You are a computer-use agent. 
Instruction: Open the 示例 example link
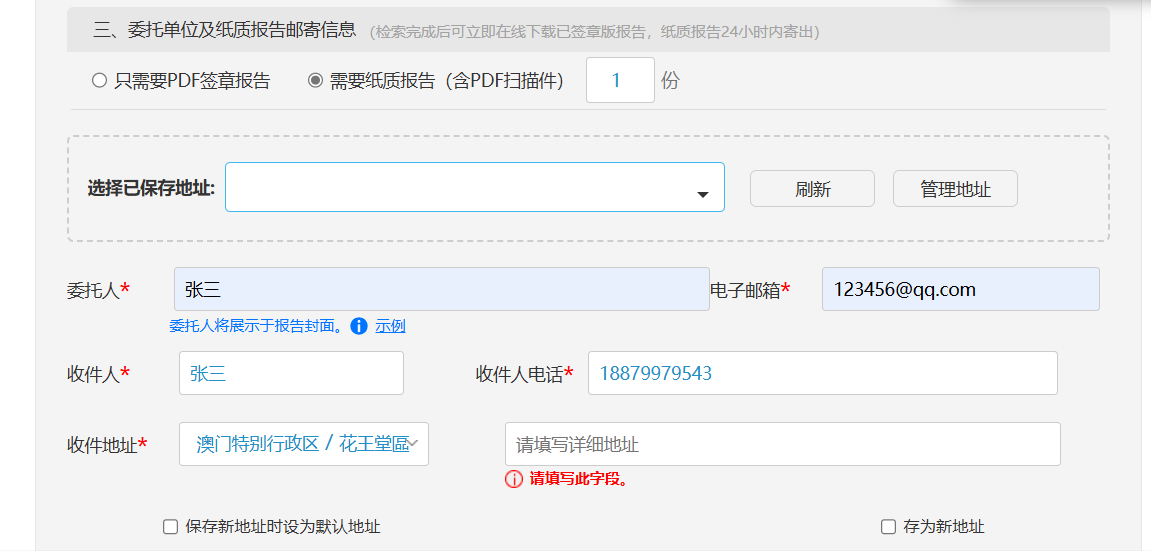(x=390, y=326)
